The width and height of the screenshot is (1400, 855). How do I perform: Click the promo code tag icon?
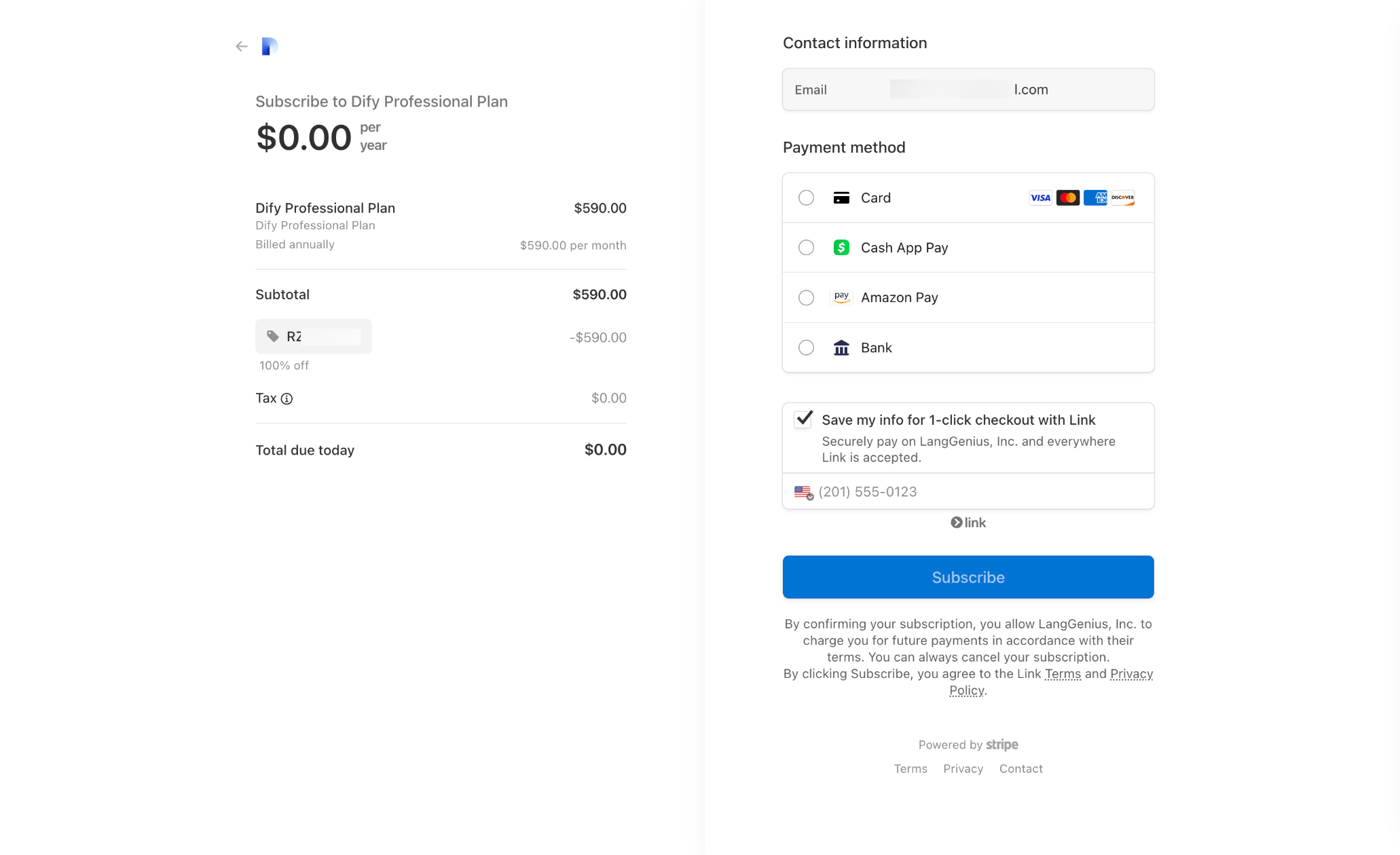coord(272,337)
